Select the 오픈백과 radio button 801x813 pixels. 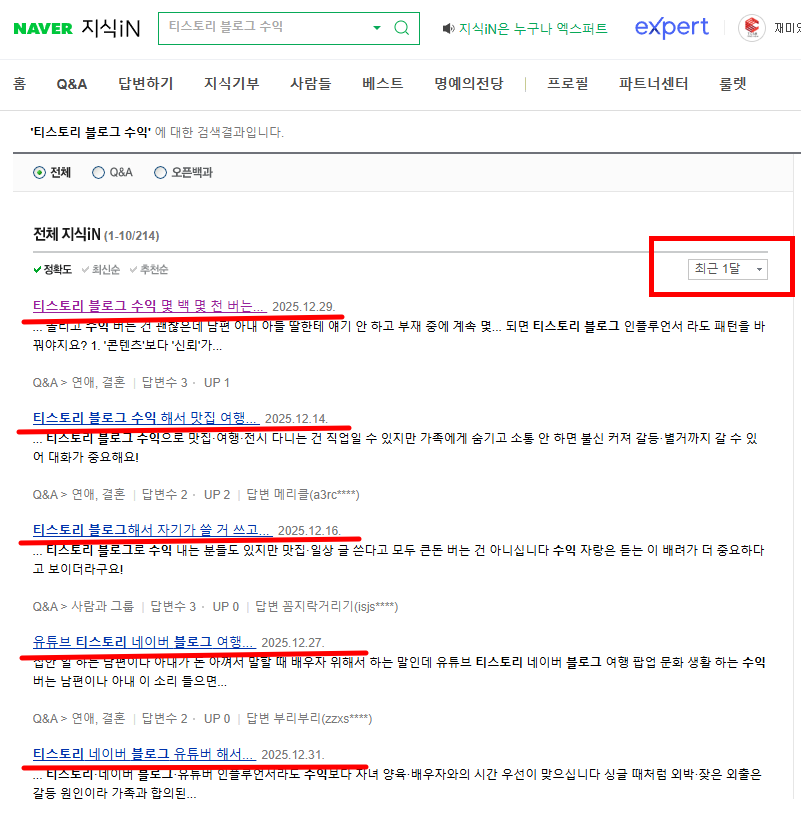tap(160, 171)
